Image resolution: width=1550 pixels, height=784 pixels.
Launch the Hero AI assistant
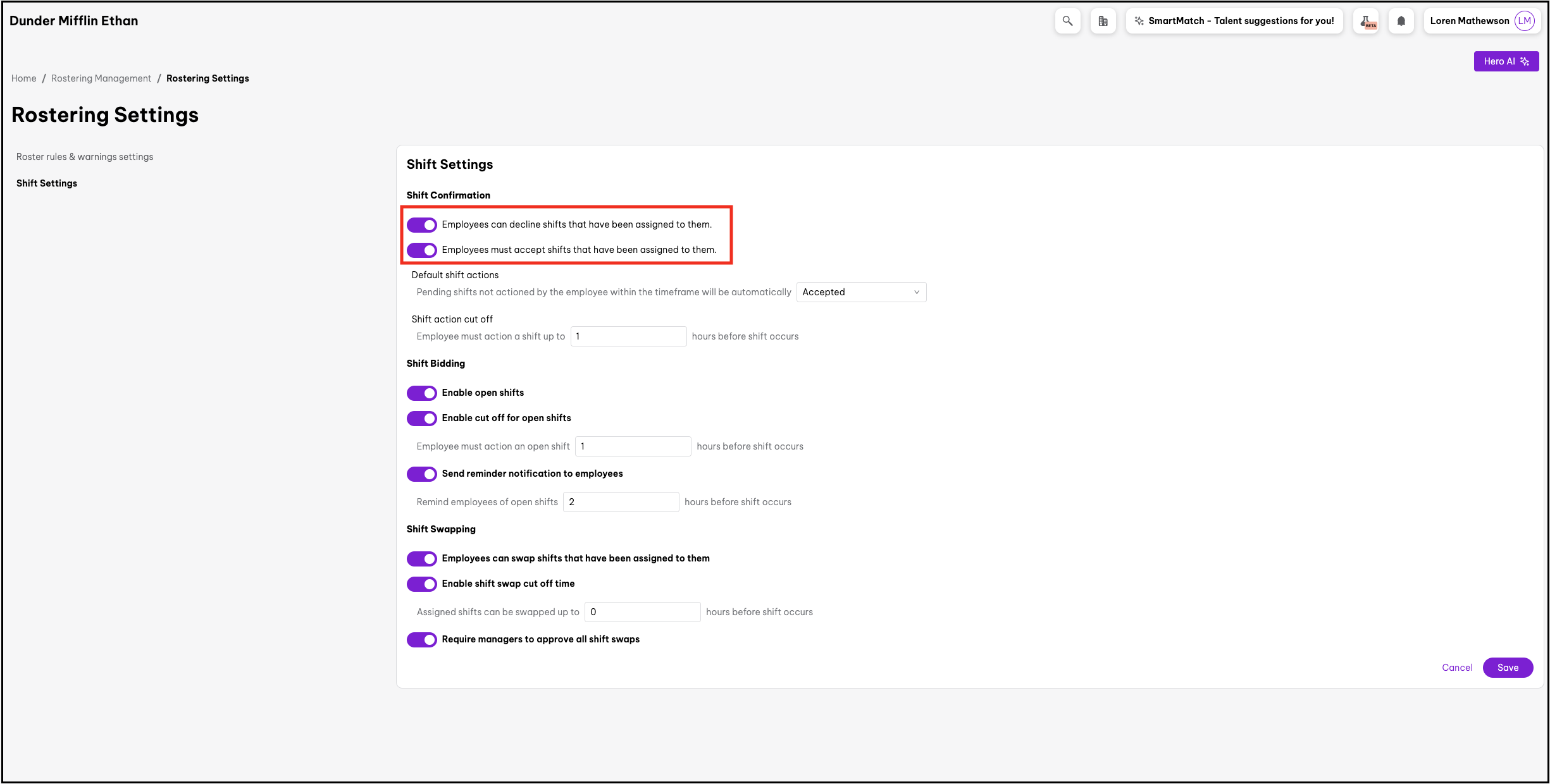tap(1506, 61)
